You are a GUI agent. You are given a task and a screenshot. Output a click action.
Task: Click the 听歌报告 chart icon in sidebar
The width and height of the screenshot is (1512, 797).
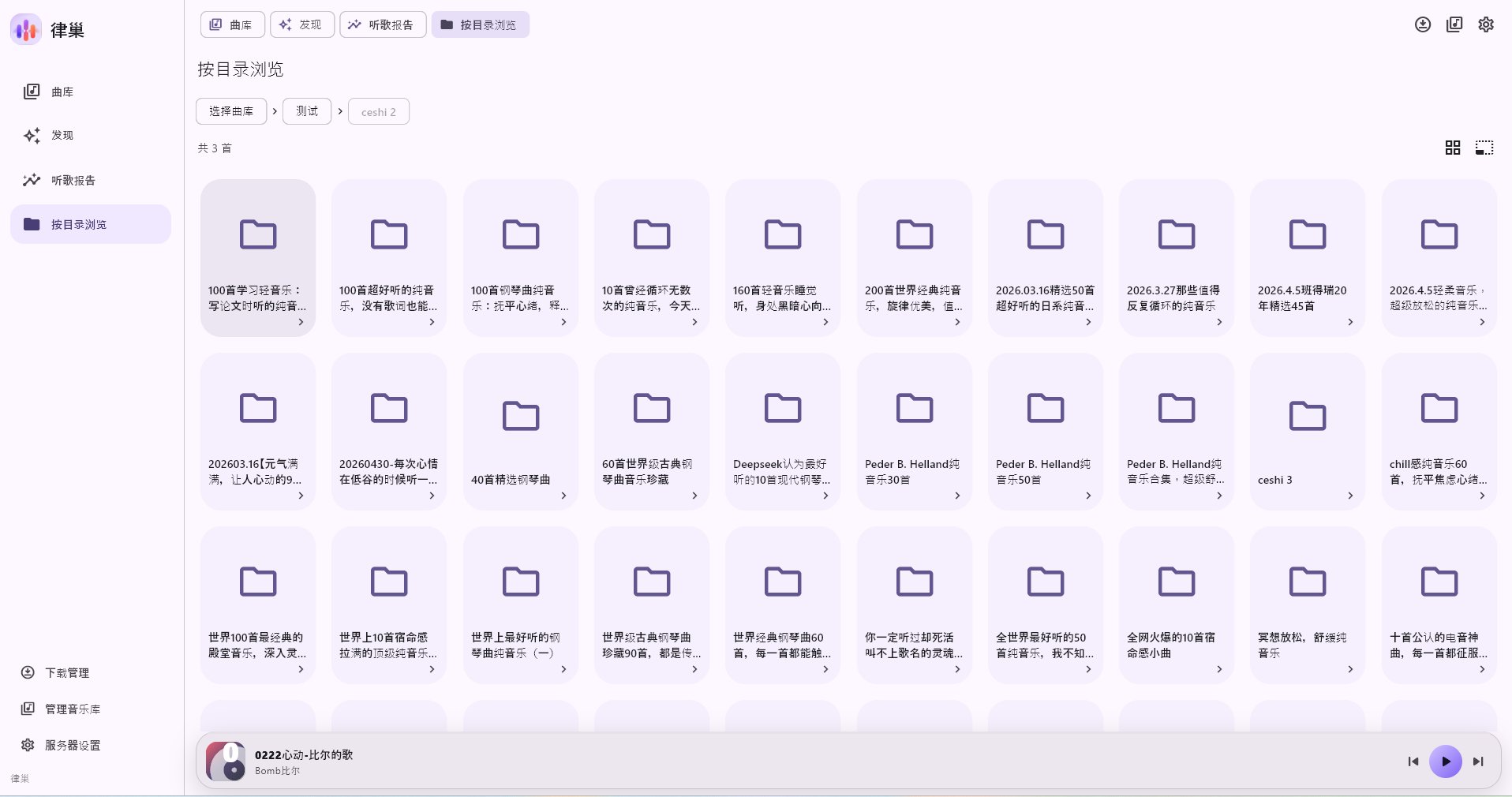[x=32, y=180]
